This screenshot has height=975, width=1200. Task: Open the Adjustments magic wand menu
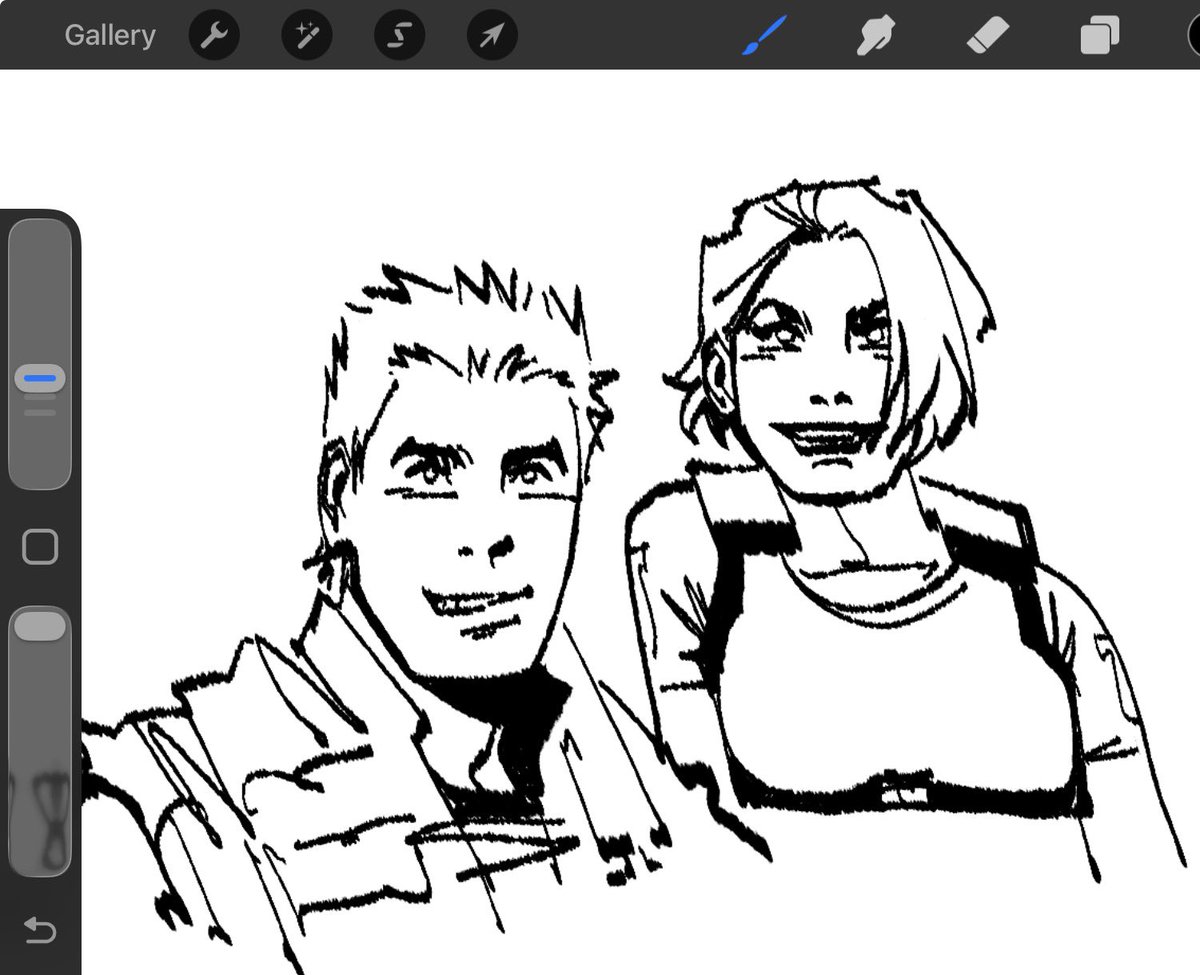(x=307, y=36)
